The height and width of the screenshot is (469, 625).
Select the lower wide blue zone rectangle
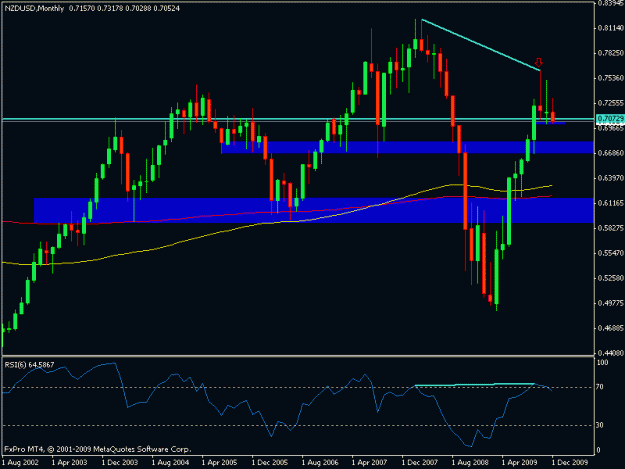314,210
